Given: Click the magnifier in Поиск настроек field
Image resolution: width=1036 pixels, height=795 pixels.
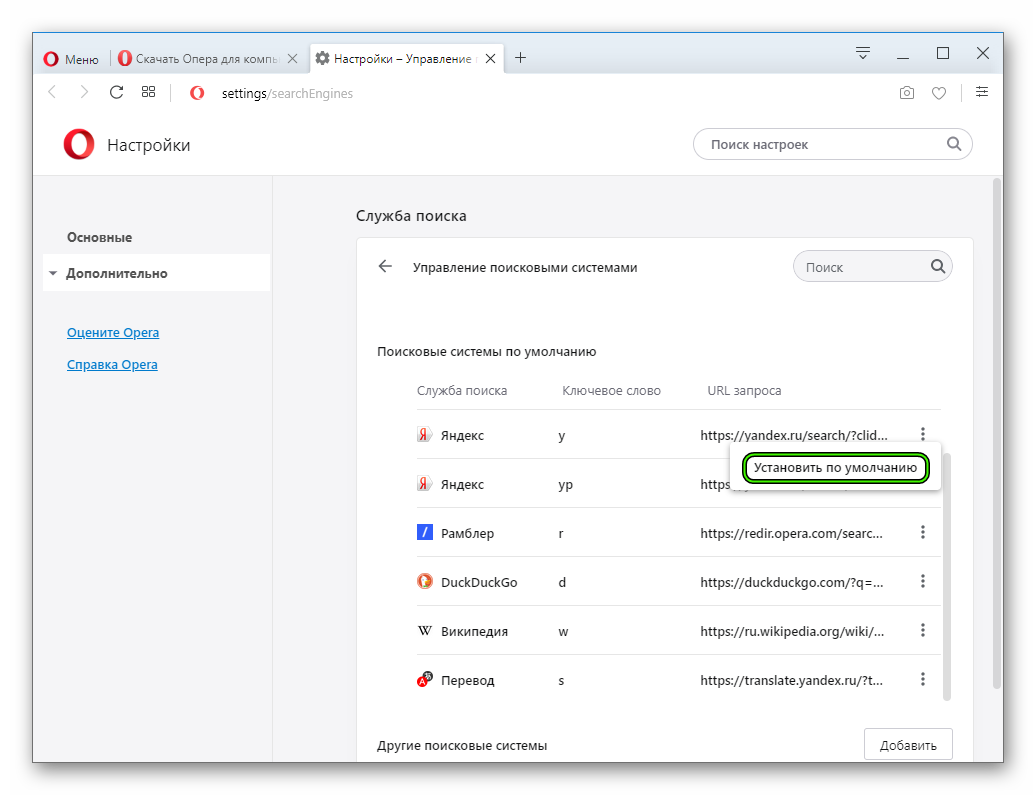Looking at the screenshot, I should [953, 143].
